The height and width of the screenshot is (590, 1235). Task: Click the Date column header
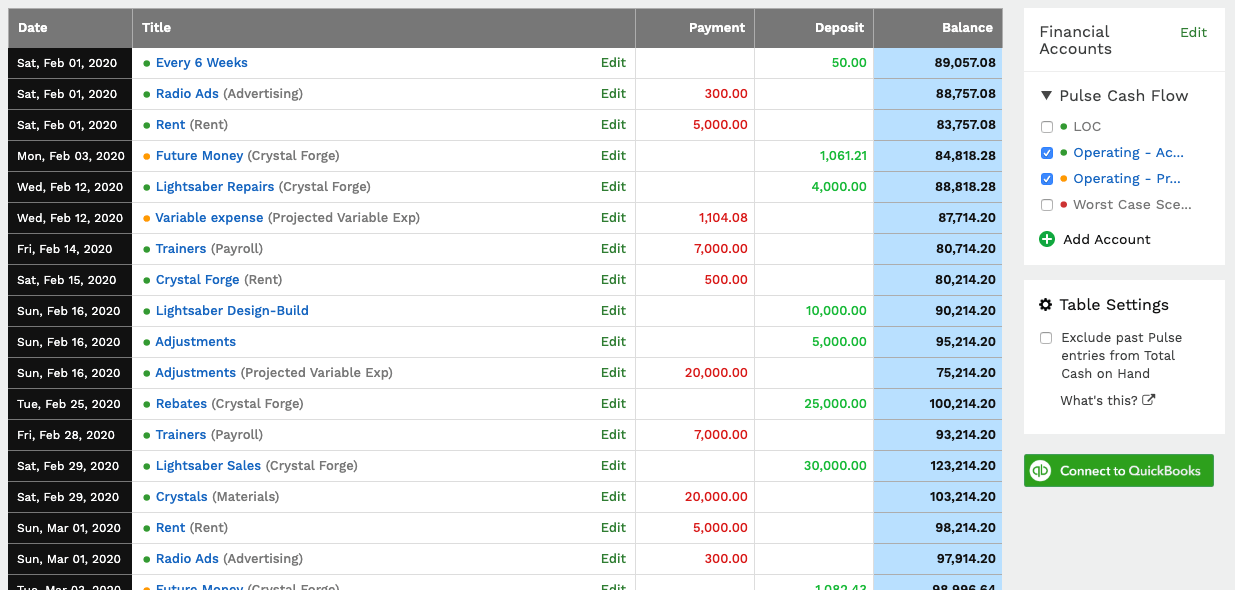pyautogui.click(x=33, y=27)
